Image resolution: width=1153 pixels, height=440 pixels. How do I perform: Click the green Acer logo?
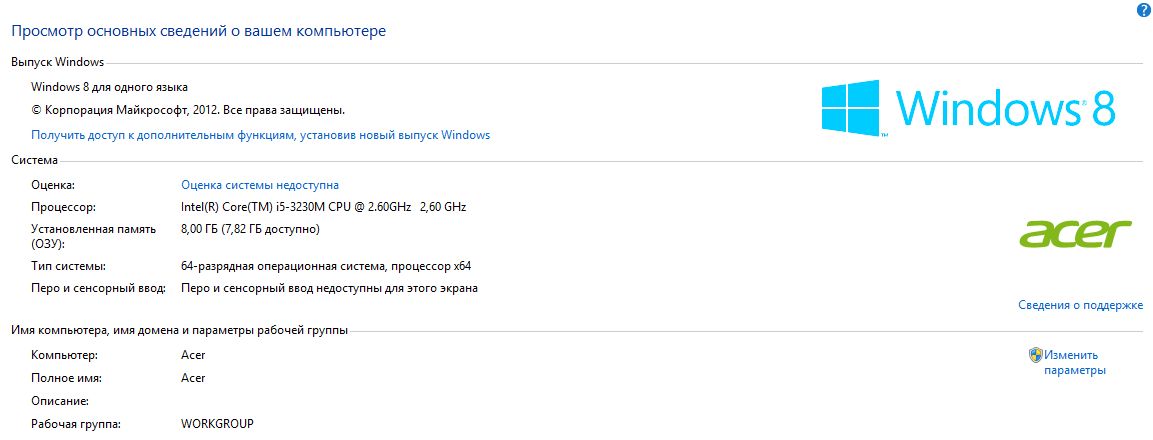[x=1075, y=234]
